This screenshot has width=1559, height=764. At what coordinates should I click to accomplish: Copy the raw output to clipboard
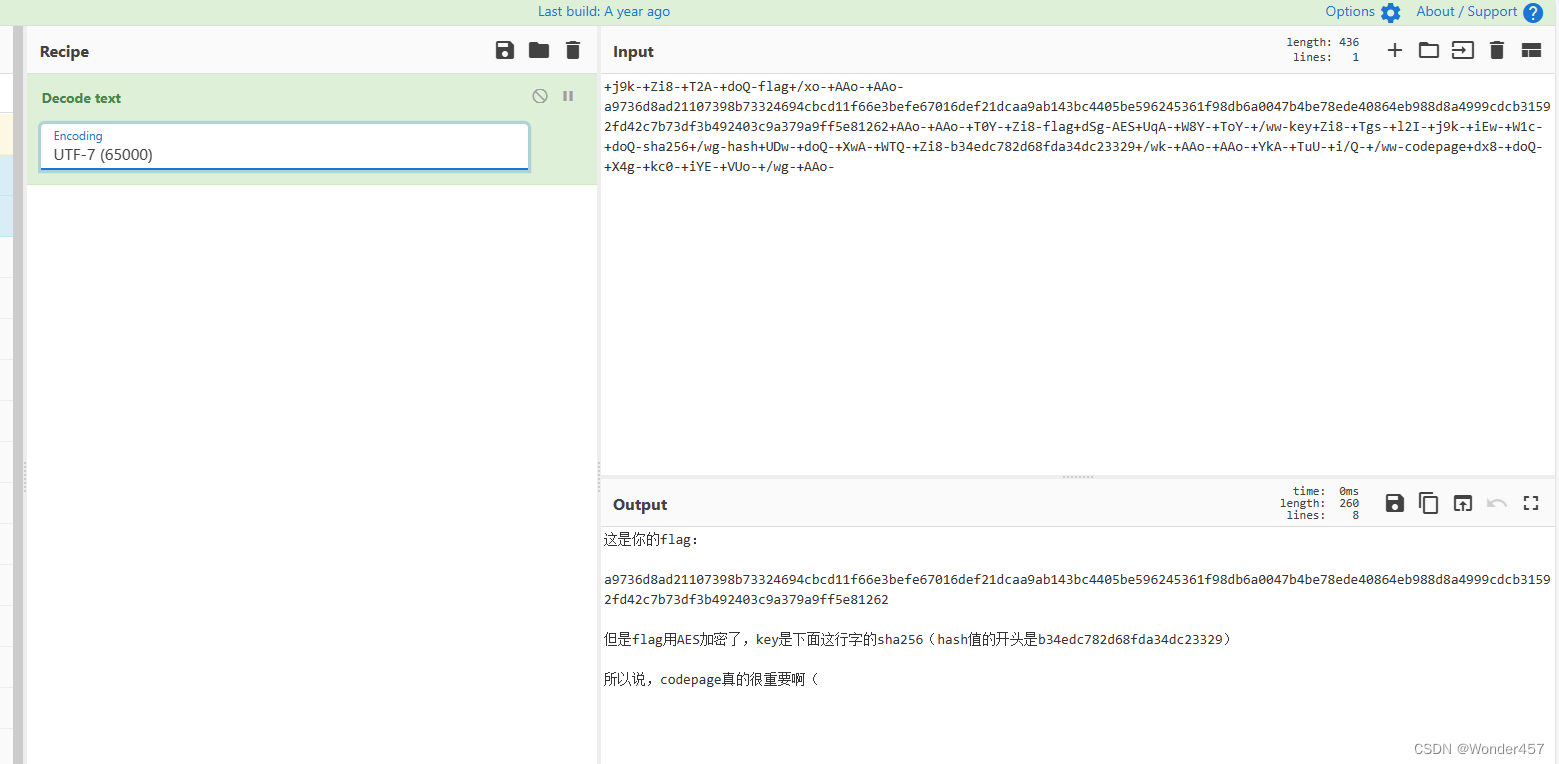pyautogui.click(x=1428, y=503)
